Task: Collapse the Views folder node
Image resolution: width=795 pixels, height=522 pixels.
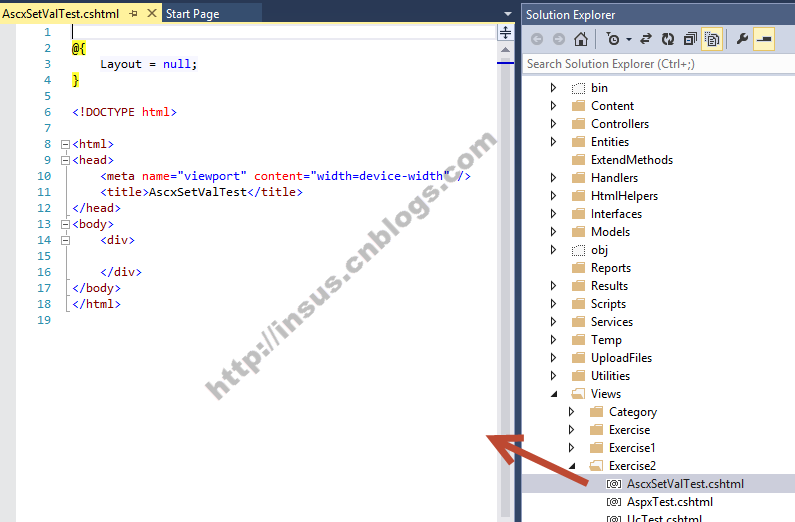Action: click(554, 394)
